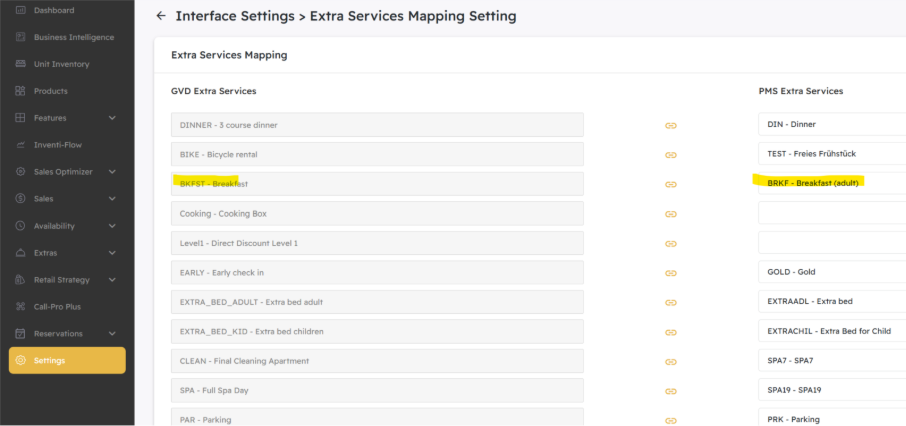Viewport: 906px width, 426px height.
Task: Click the back arrow beside Interface Settings
Action: (161, 16)
